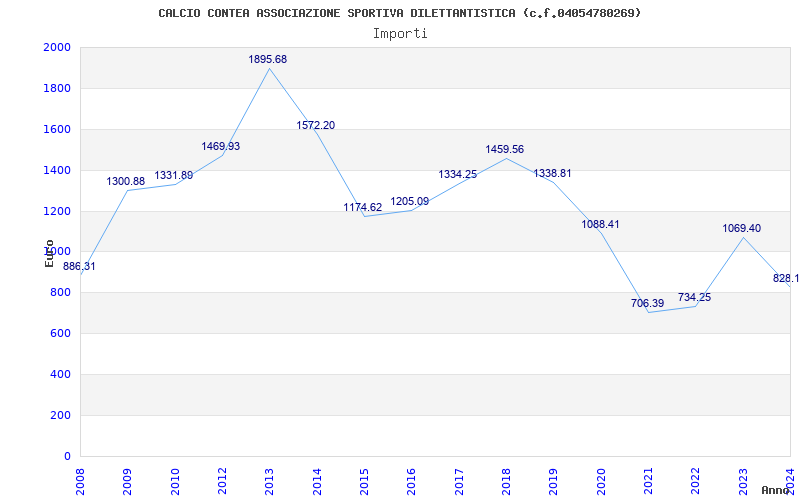Click the chart title CALCIO CONTEA ASSOCIAZIONE
Viewport: 800px width, 500px height.
click(399, 13)
